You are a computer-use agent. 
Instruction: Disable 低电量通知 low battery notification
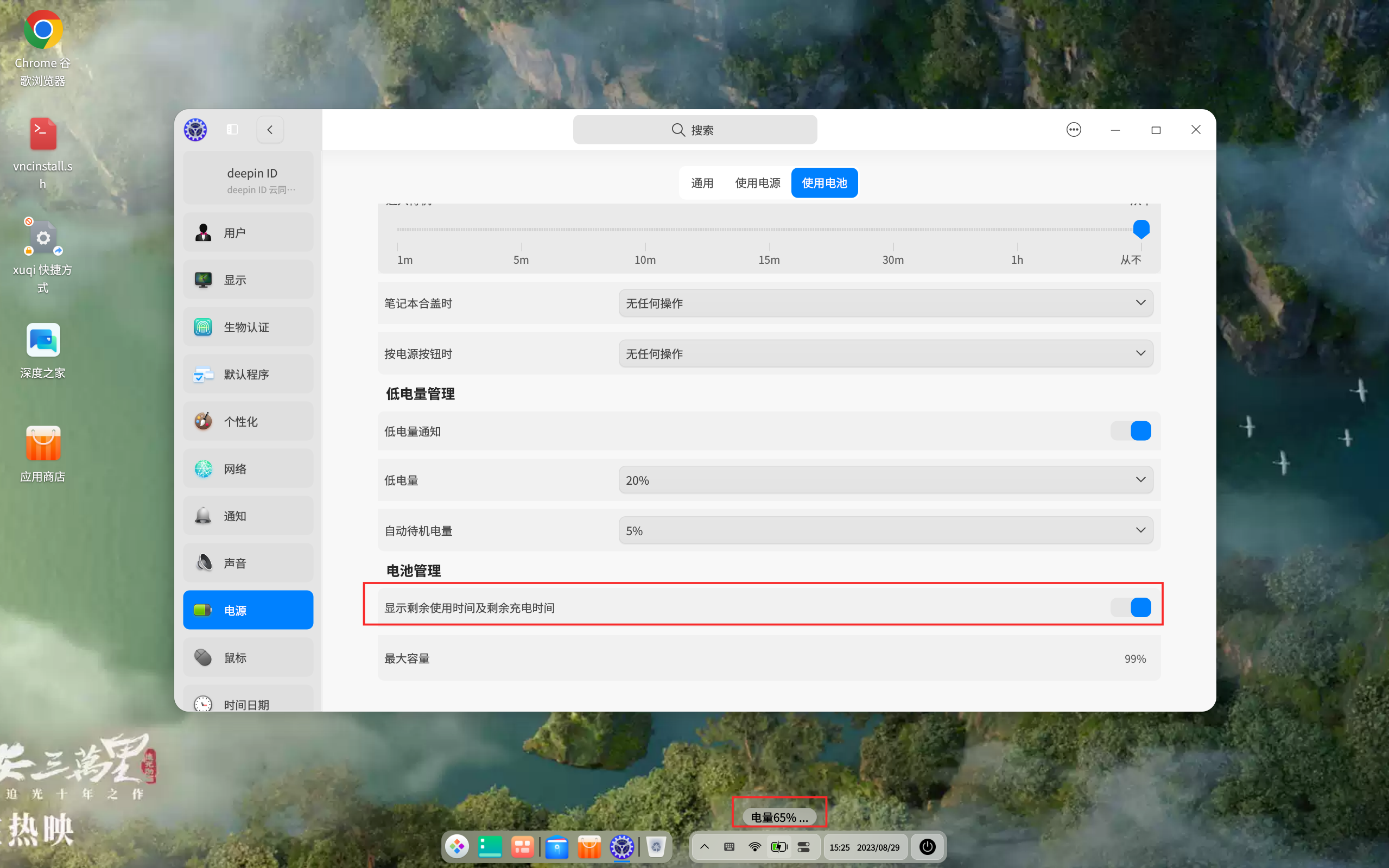1131,430
